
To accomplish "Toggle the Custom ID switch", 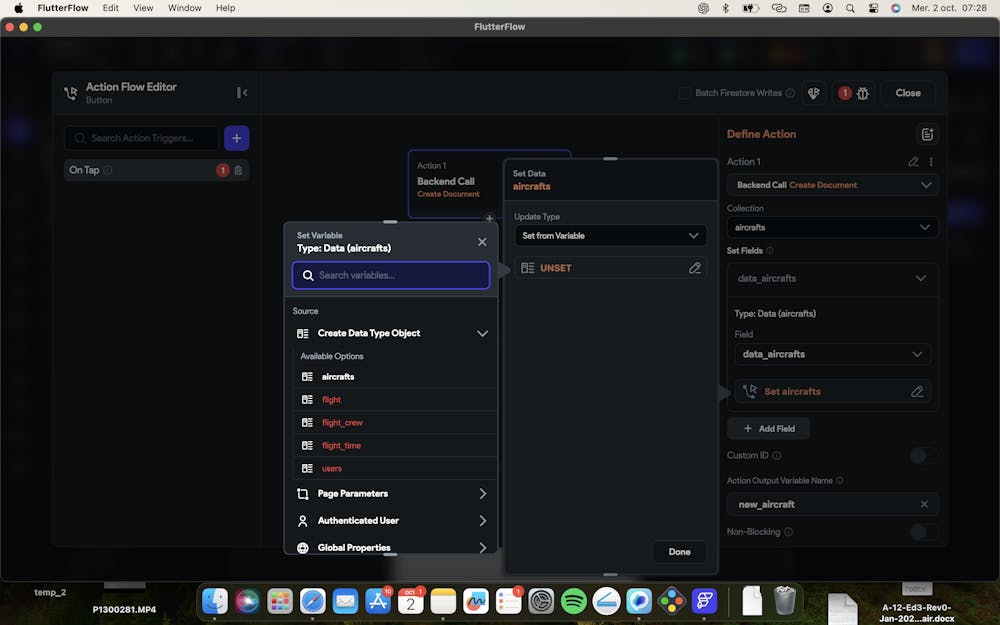I will (923, 455).
